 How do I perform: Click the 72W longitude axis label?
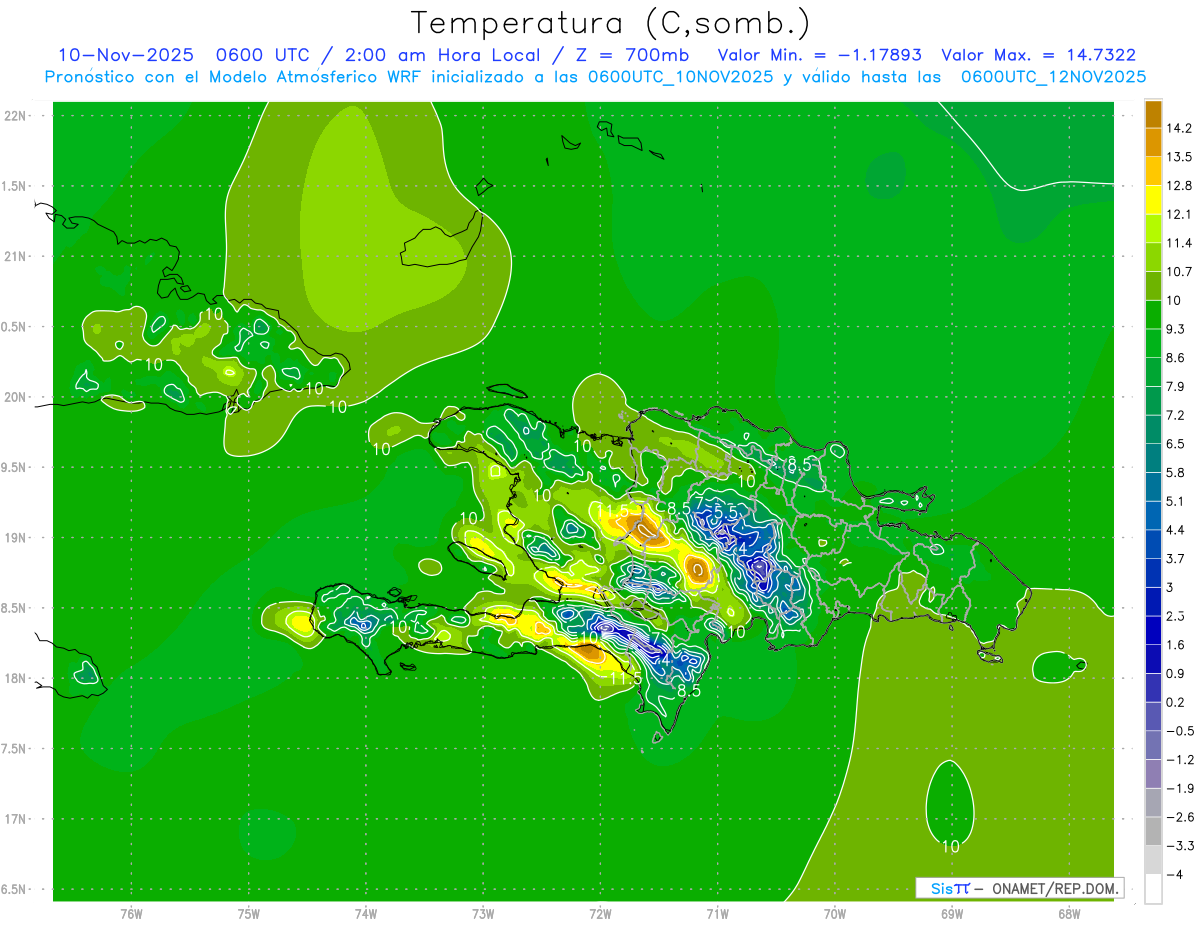tap(600, 913)
